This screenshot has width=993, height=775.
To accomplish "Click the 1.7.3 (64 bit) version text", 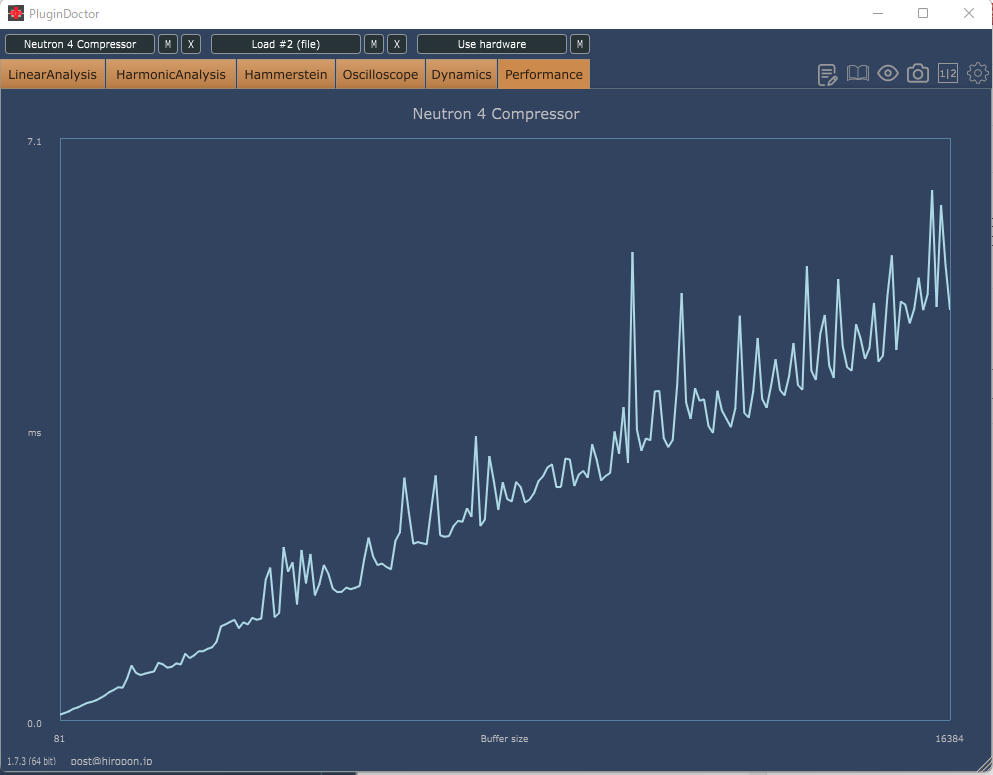I will click(x=32, y=761).
